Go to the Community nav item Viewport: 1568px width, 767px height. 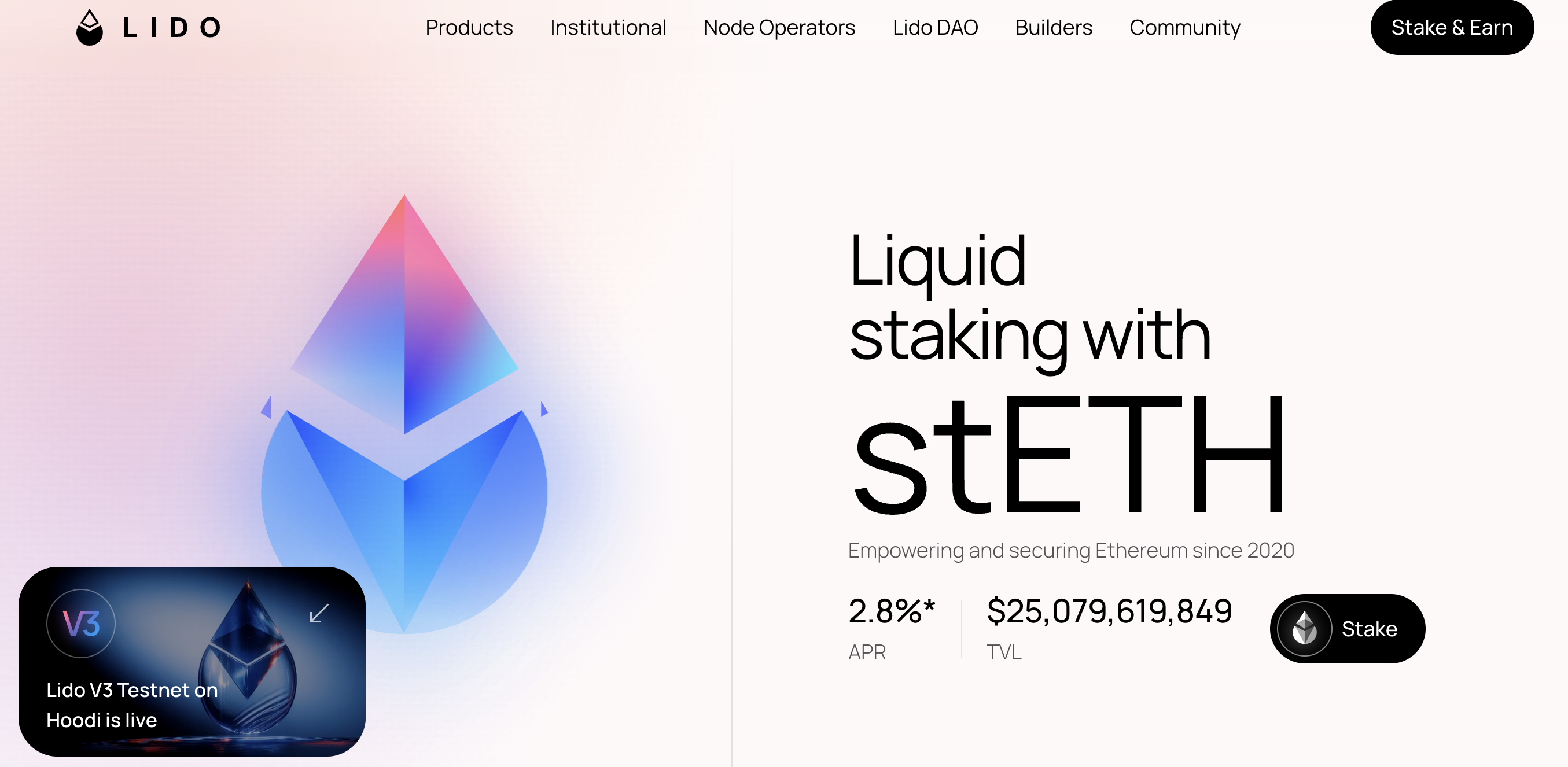(1184, 27)
